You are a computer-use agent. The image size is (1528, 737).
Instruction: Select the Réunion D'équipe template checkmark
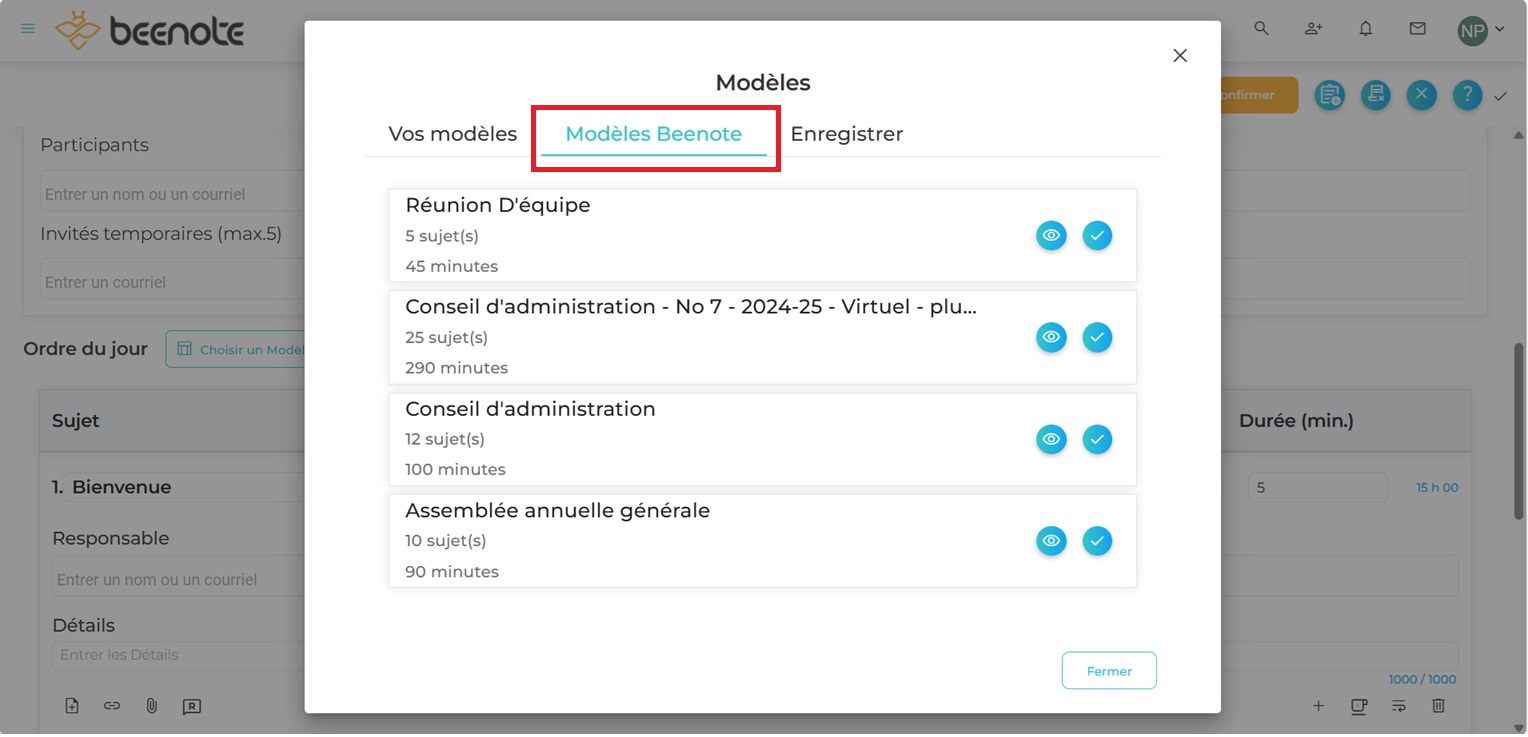[1097, 236]
